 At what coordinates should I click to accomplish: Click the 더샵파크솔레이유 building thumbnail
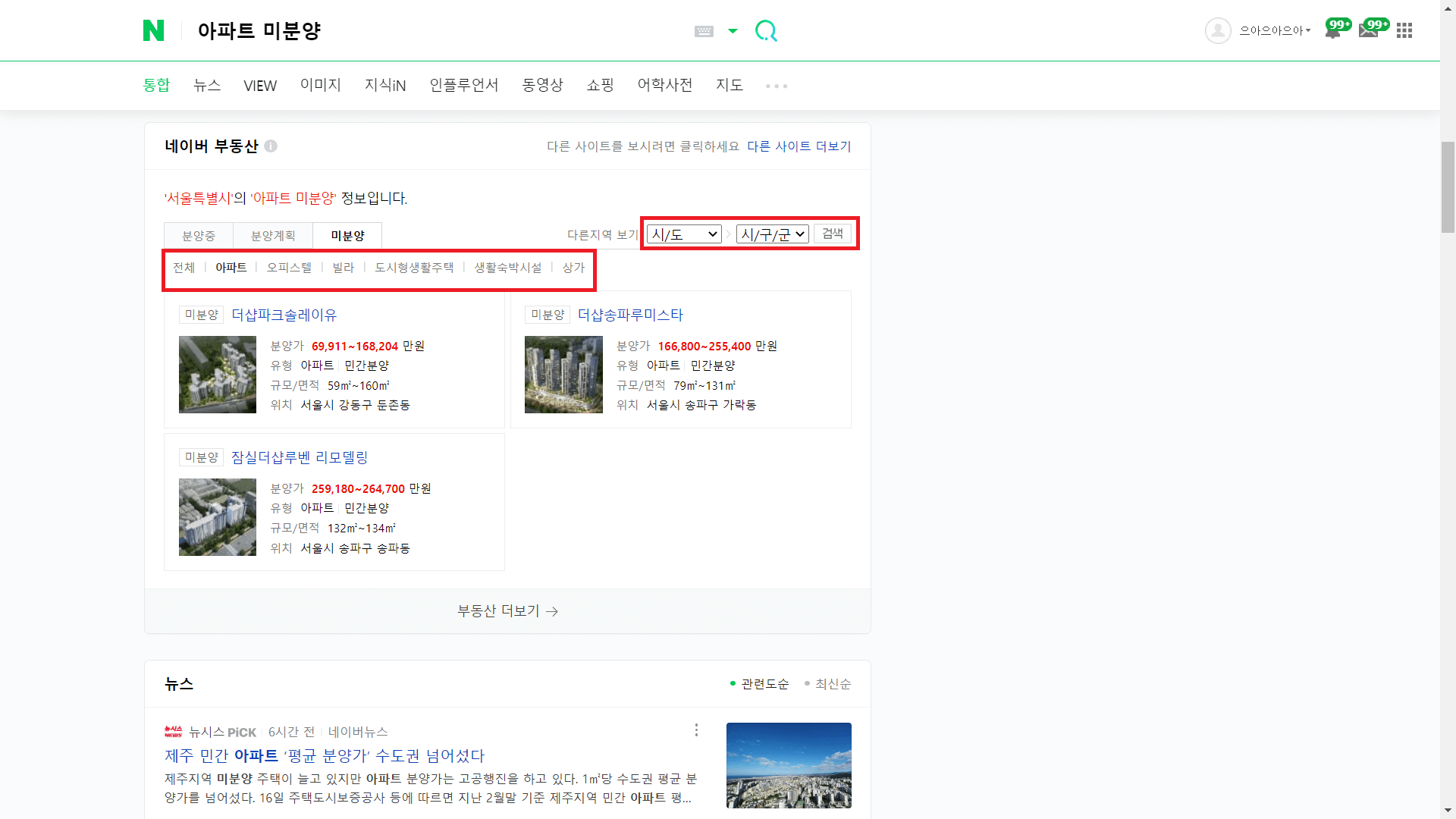click(x=218, y=375)
